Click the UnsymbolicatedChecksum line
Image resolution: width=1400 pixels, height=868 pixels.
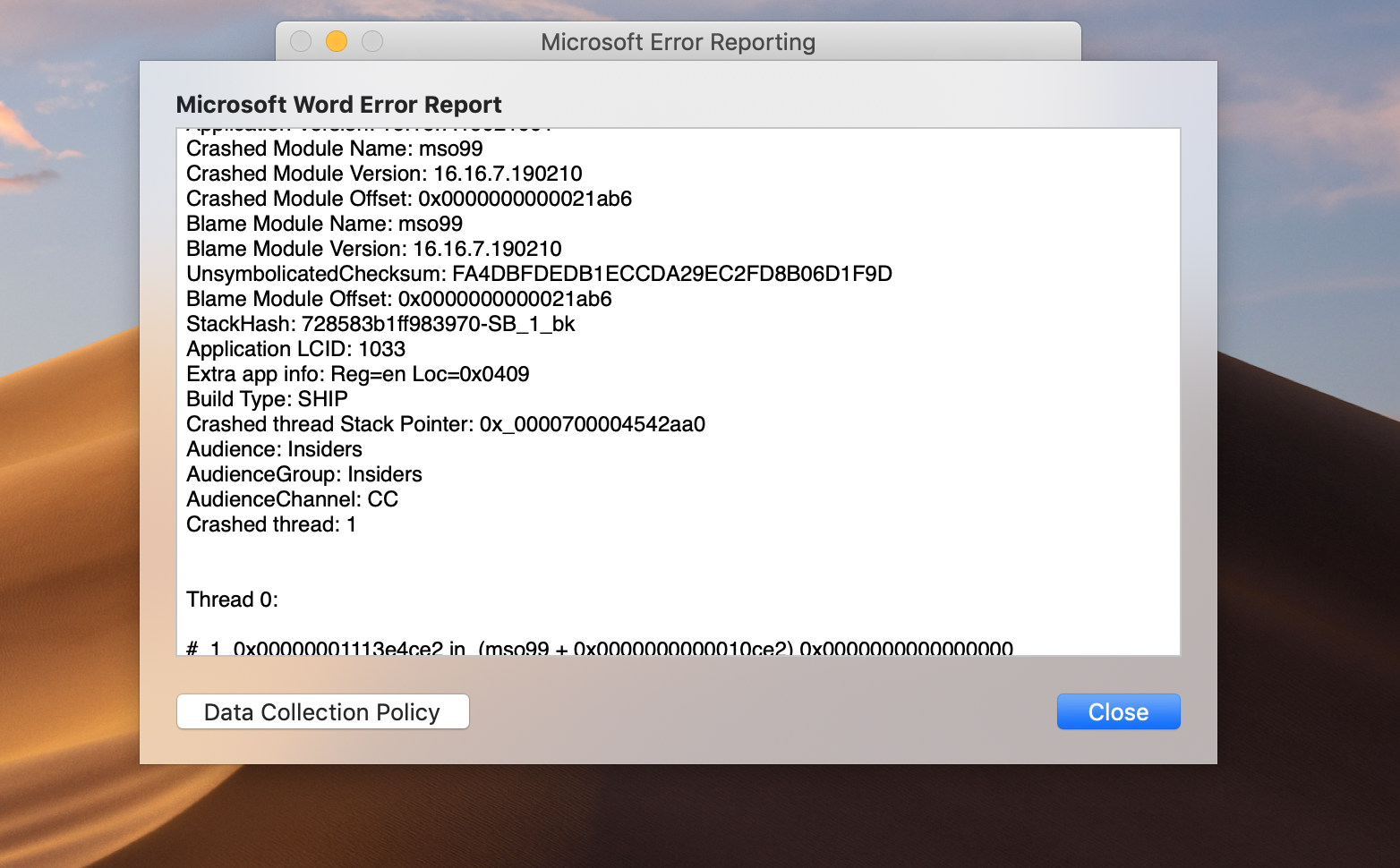click(x=539, y=274)
